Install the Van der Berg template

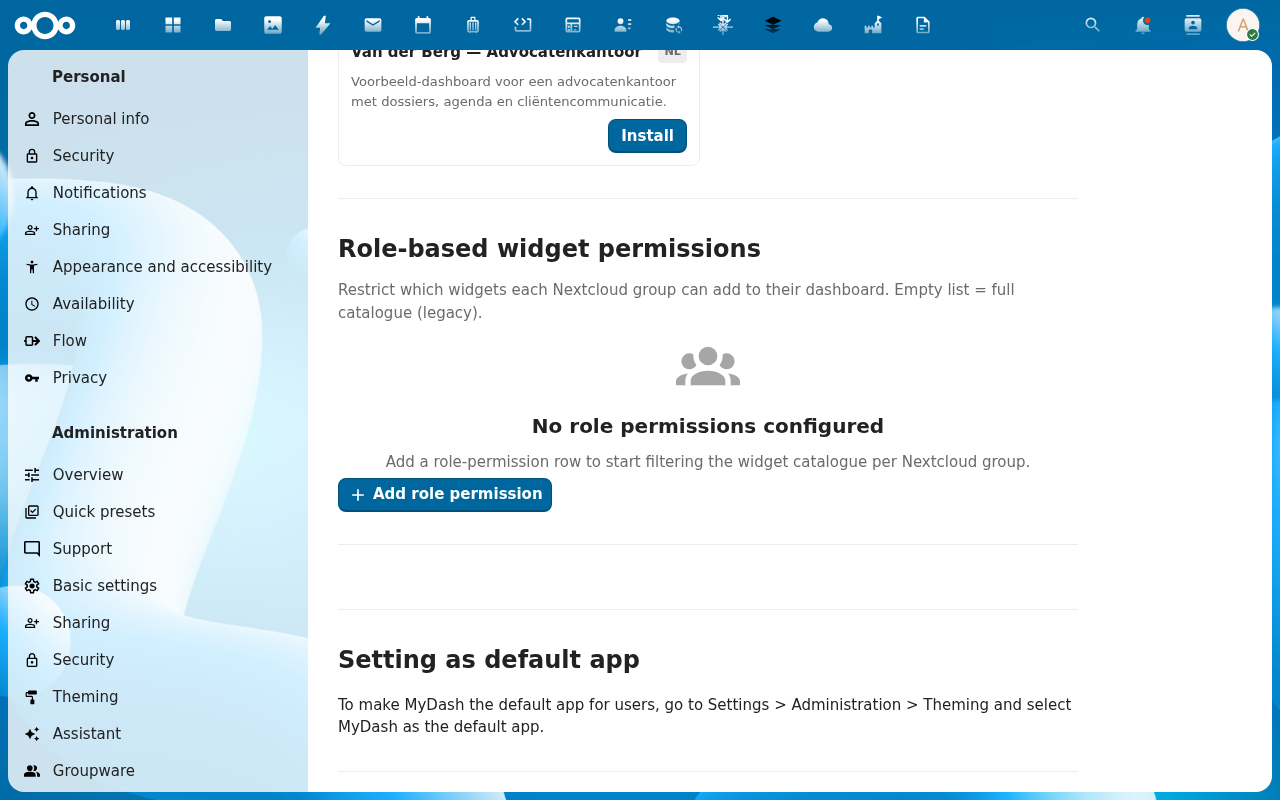pyautogui.click(x=647, y=136)
